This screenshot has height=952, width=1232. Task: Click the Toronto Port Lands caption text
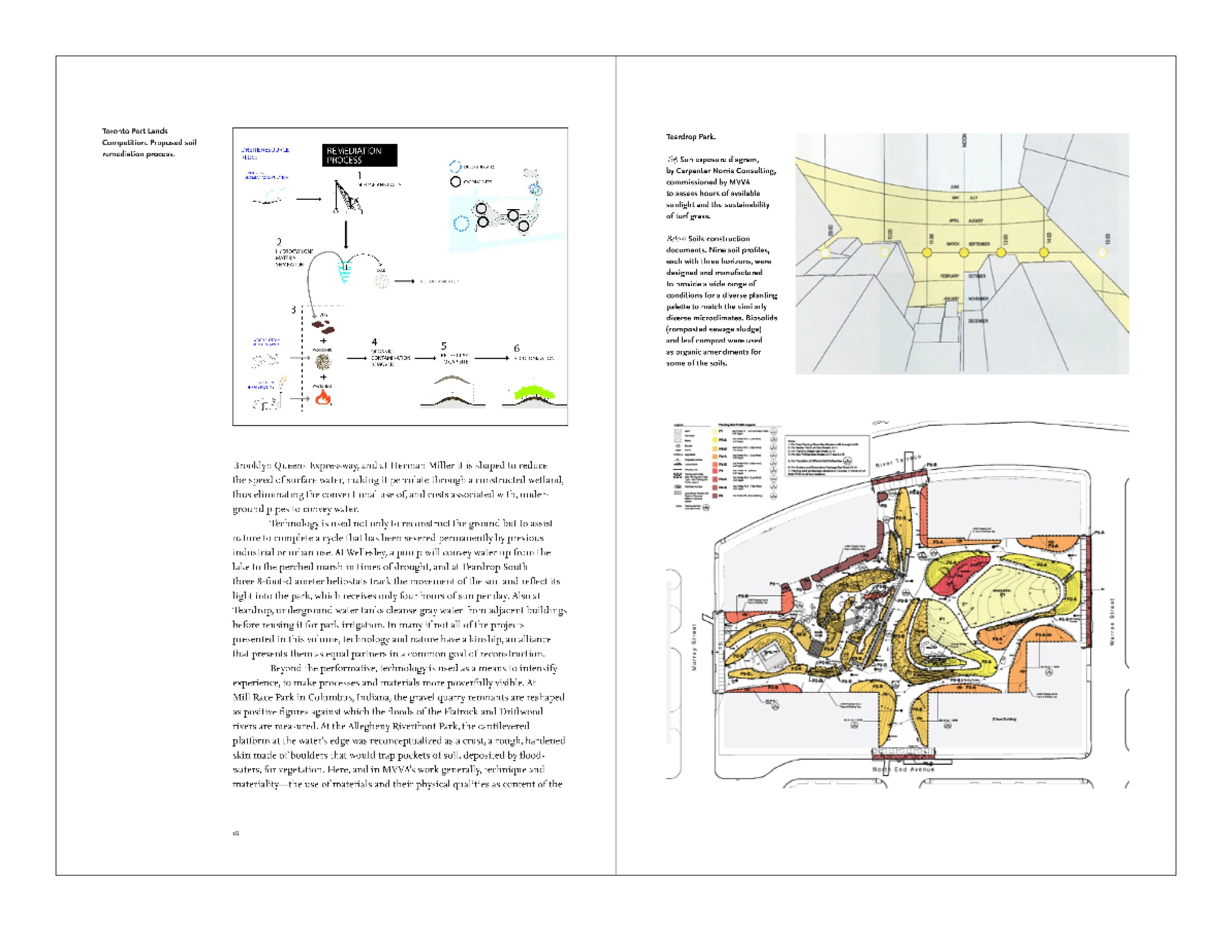coord(149,142)
